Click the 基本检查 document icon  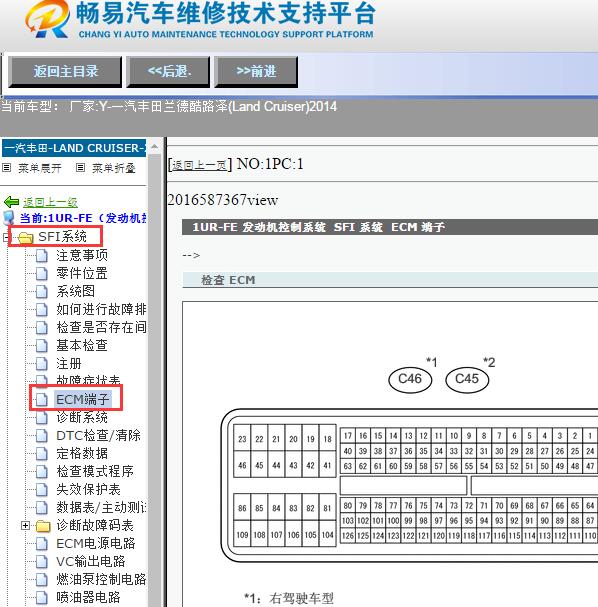[41, 346]
